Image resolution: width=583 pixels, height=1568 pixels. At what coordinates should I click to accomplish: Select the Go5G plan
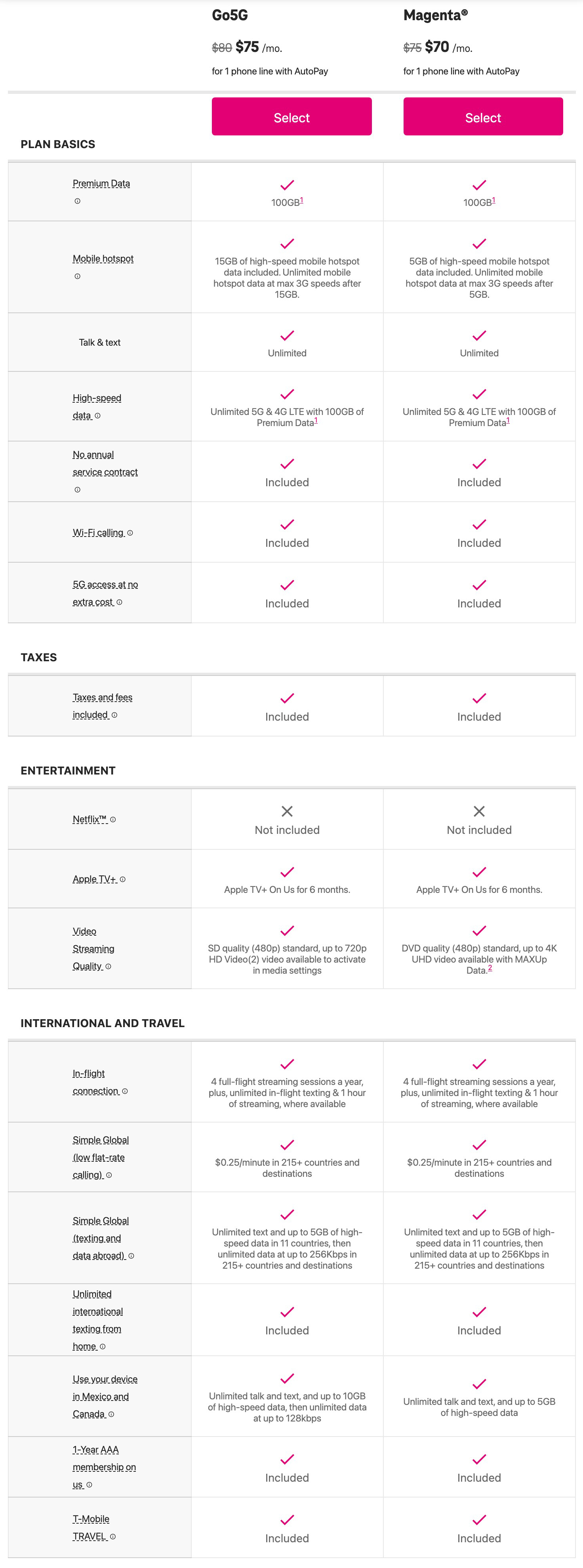[291, 117]
